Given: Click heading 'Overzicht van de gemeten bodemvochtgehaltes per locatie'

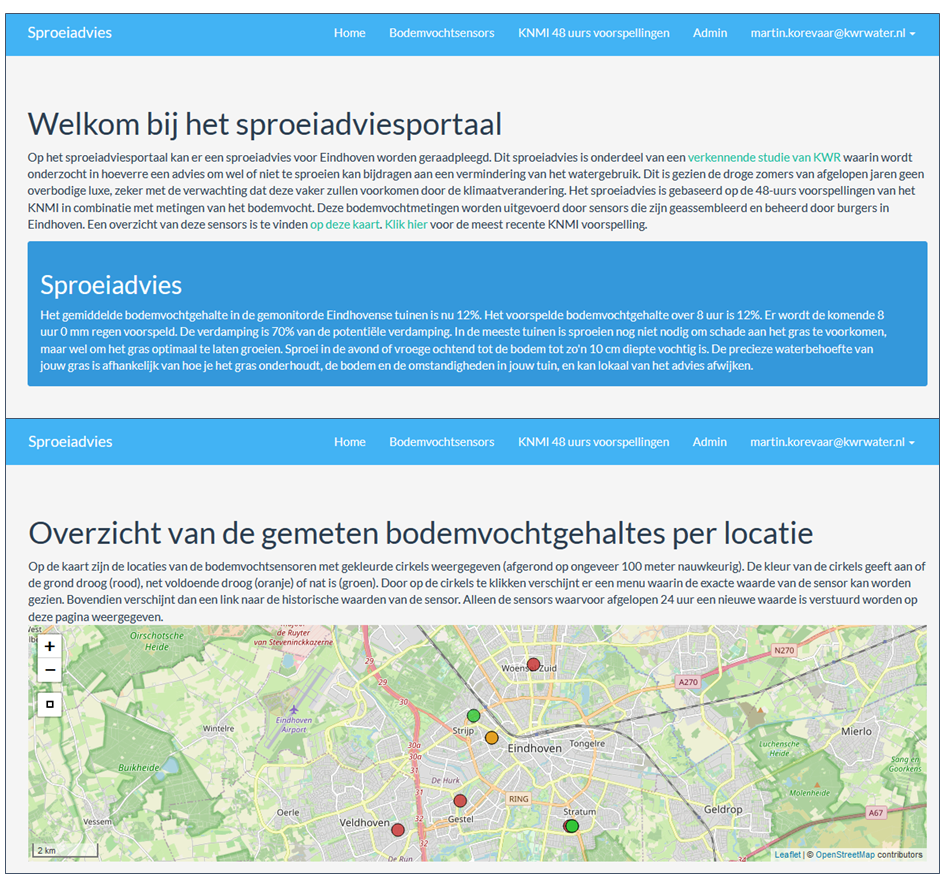Looking at the screenshot, I should [421, 533].
